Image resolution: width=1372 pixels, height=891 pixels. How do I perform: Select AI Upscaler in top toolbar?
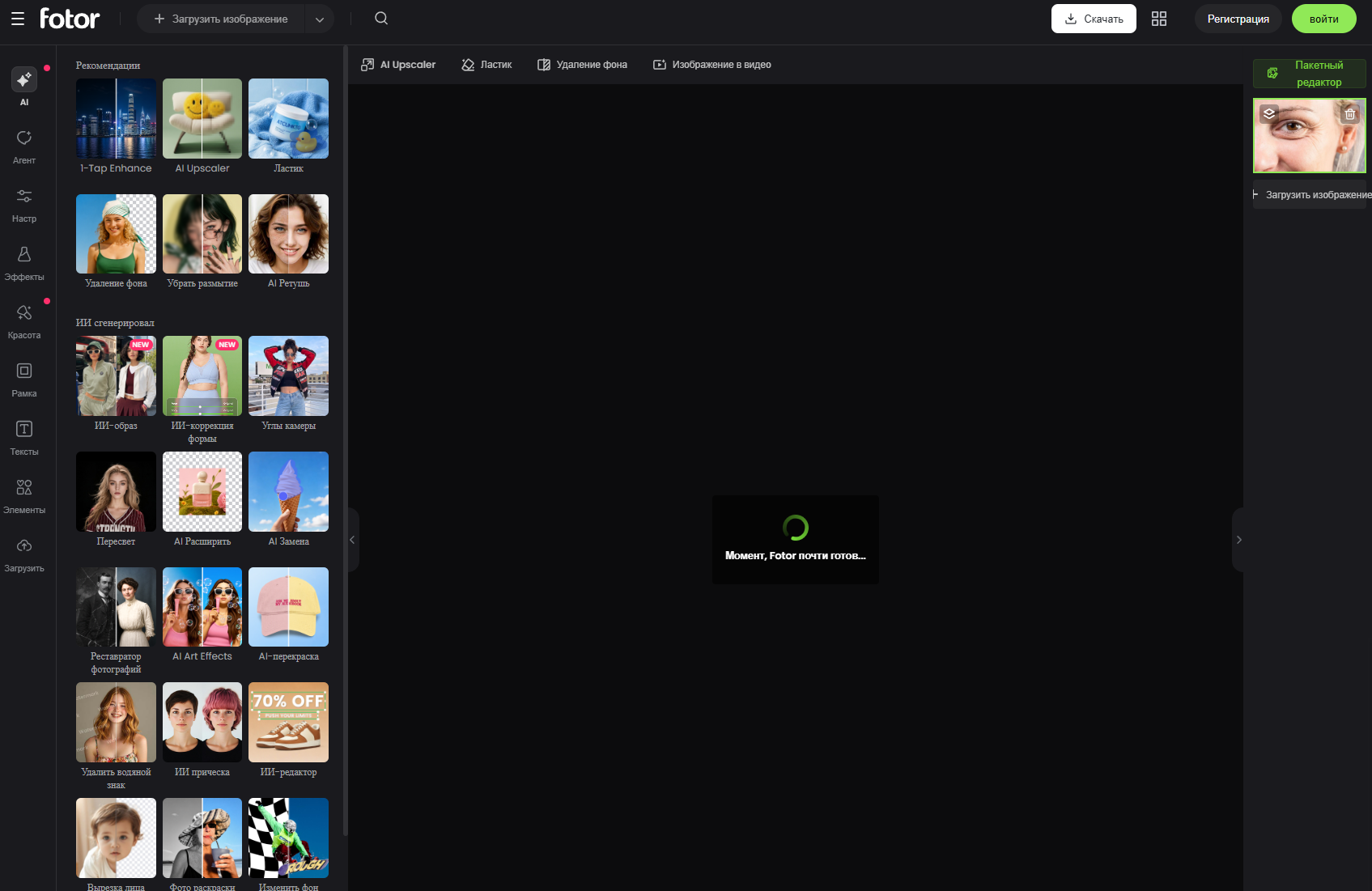click(x=398, y=65)
